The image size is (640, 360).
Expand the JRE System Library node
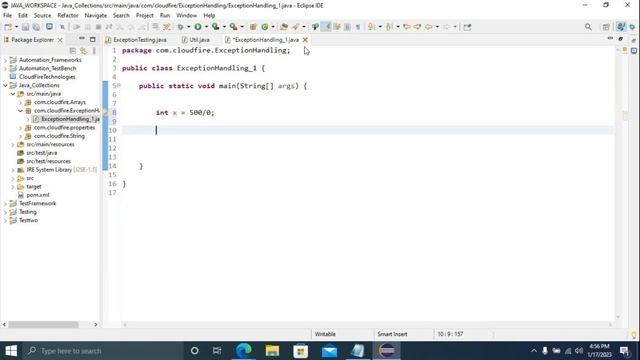(13, 170)
